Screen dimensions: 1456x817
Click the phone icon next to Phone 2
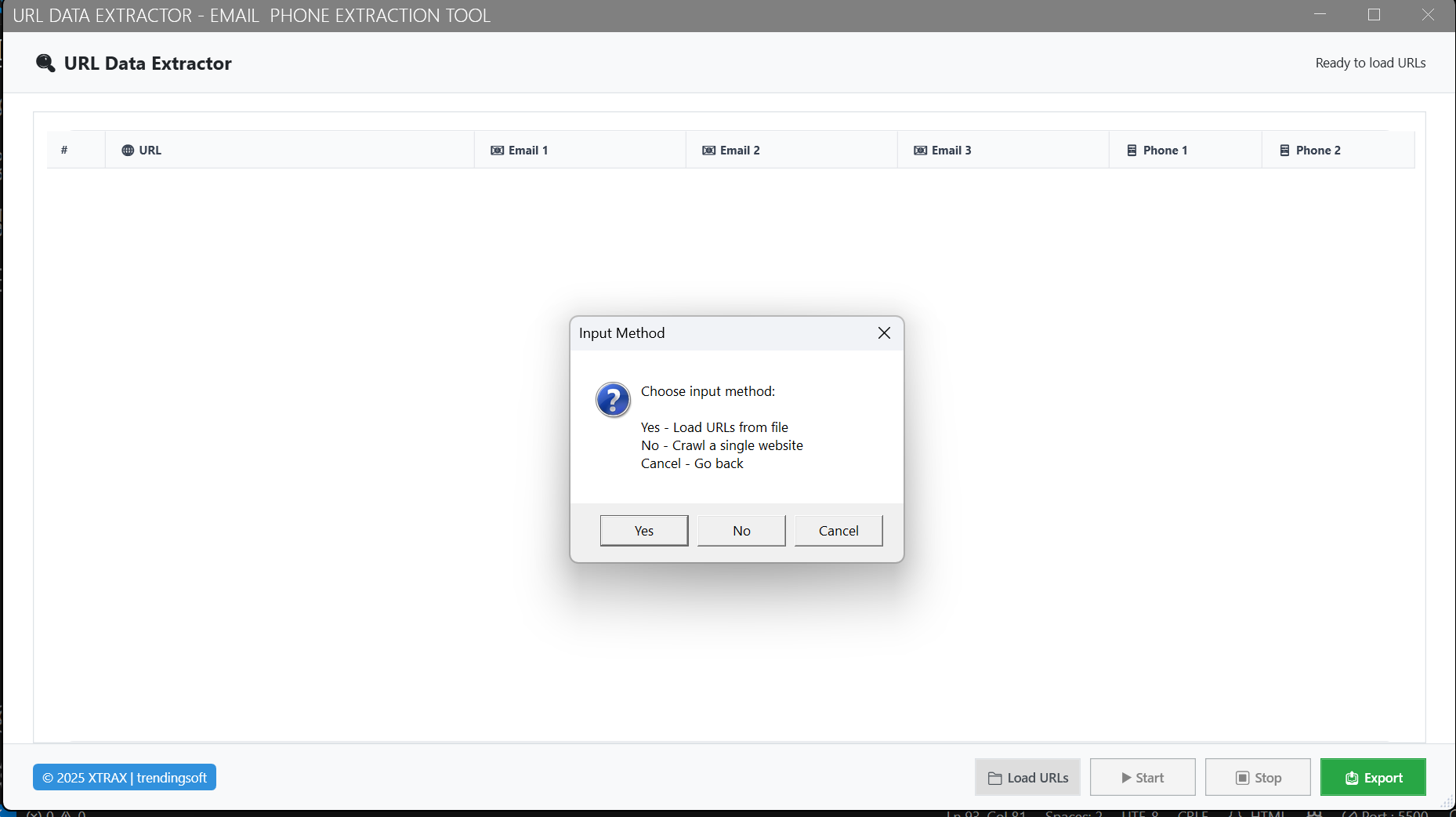(x=1284, y=151)
